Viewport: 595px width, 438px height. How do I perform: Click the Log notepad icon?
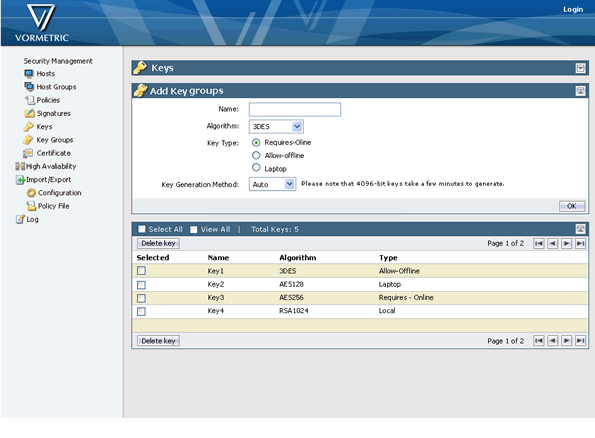point(20,219)
